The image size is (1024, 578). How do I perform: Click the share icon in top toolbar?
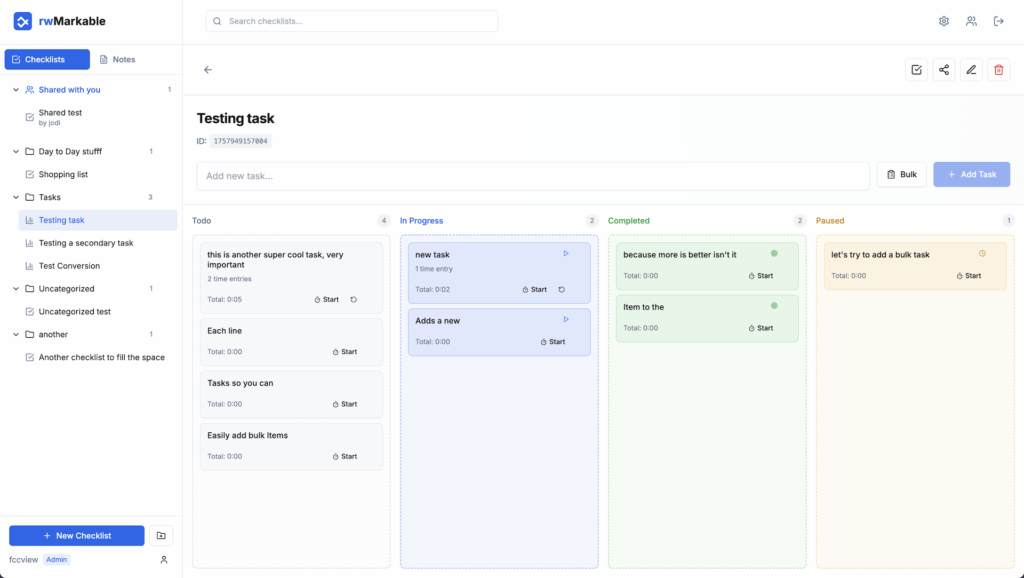tap(943, 70)
